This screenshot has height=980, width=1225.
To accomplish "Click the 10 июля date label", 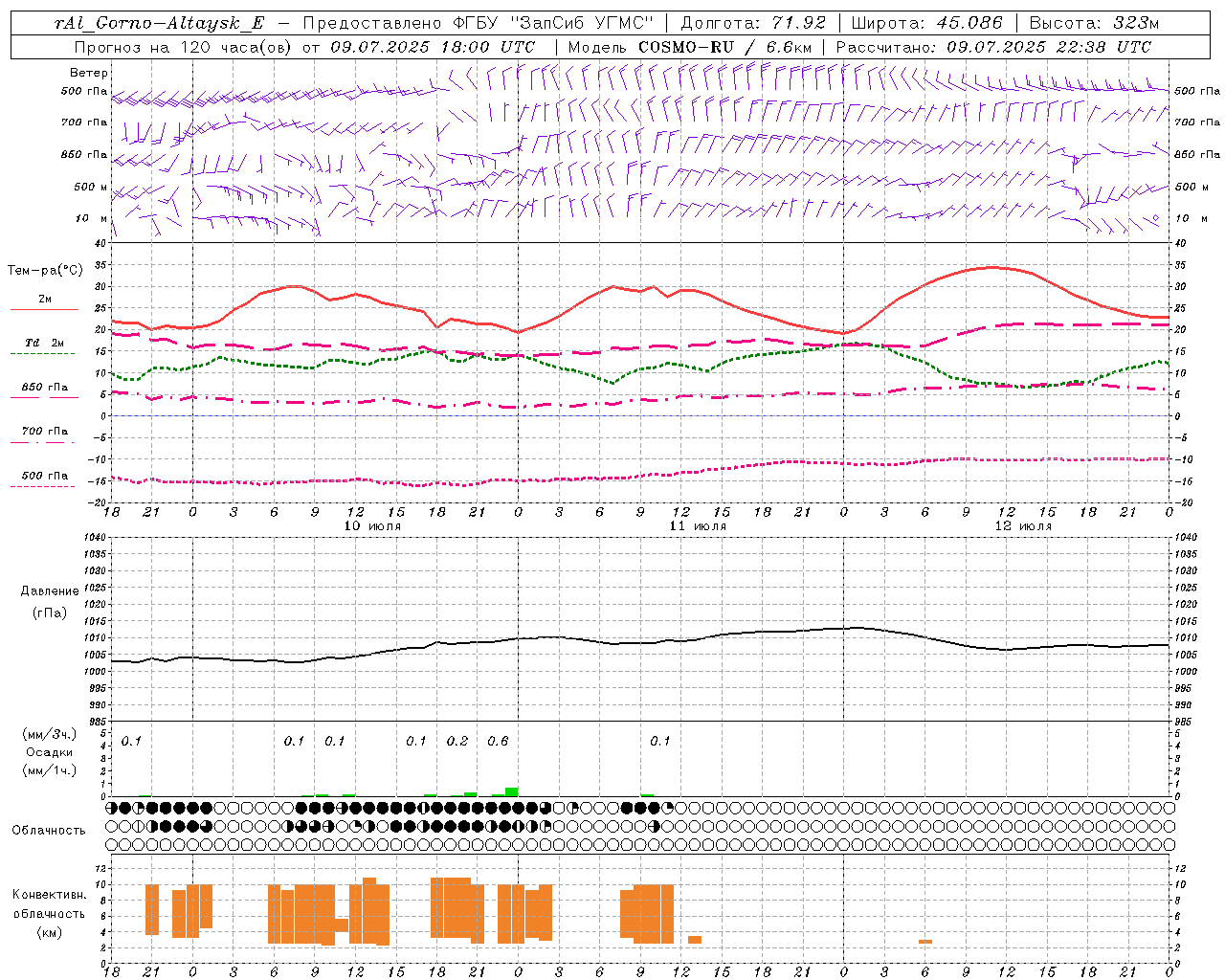I will click(372, 526).
